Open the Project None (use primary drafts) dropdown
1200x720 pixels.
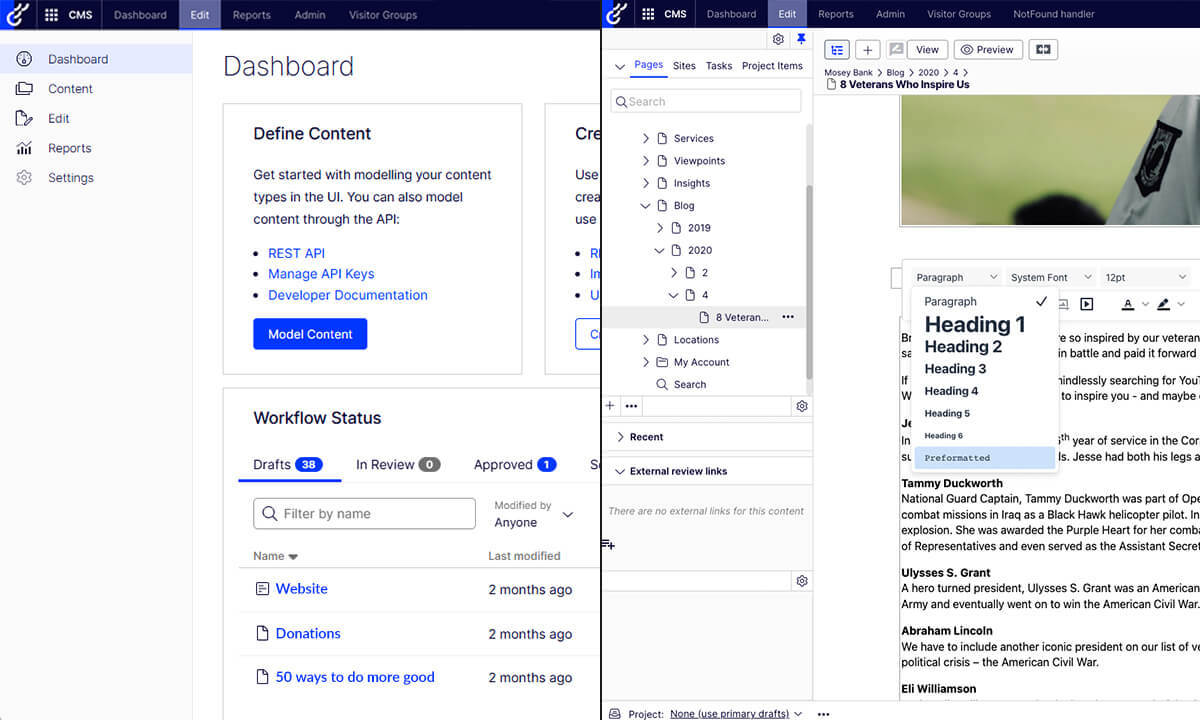736,714
